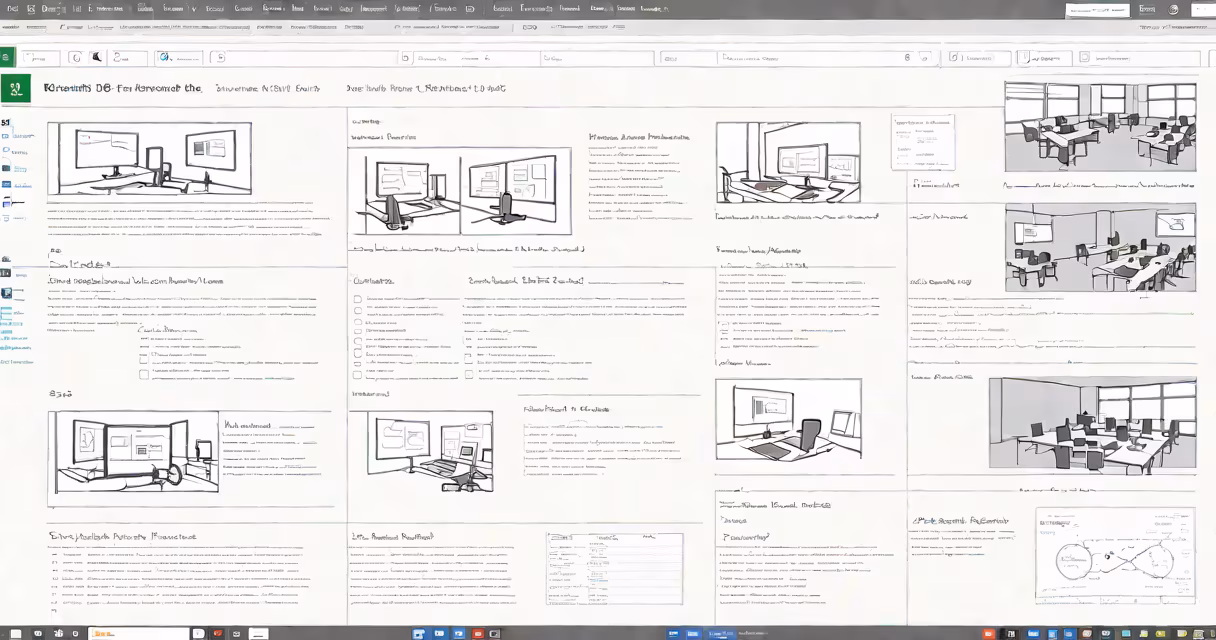Screen dimensions: 1216x640
Task: Open the bottom-left sketch of a framed wall screen
Action: click(133, 452)
